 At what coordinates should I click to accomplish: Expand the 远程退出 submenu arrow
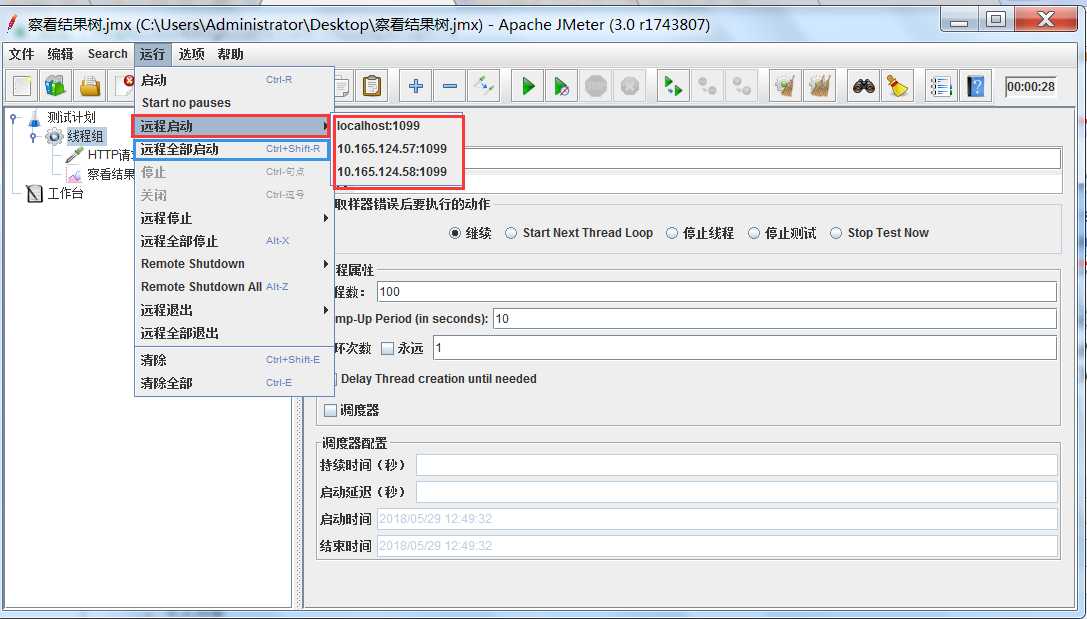325,310
